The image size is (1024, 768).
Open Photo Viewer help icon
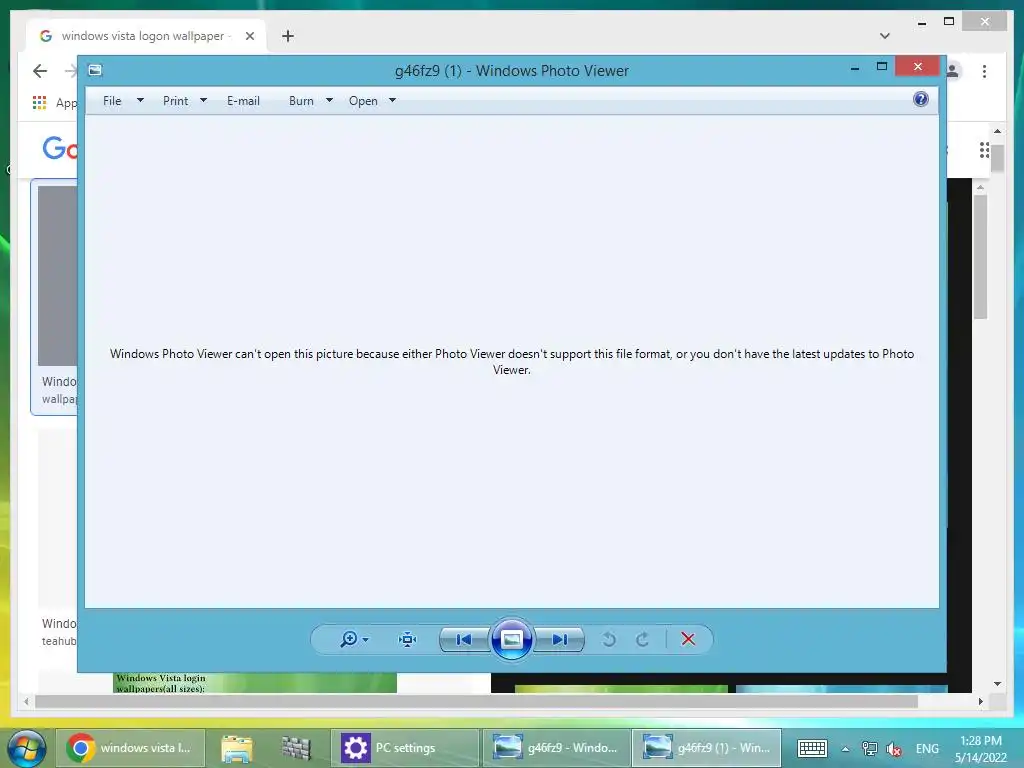point(921,99)
